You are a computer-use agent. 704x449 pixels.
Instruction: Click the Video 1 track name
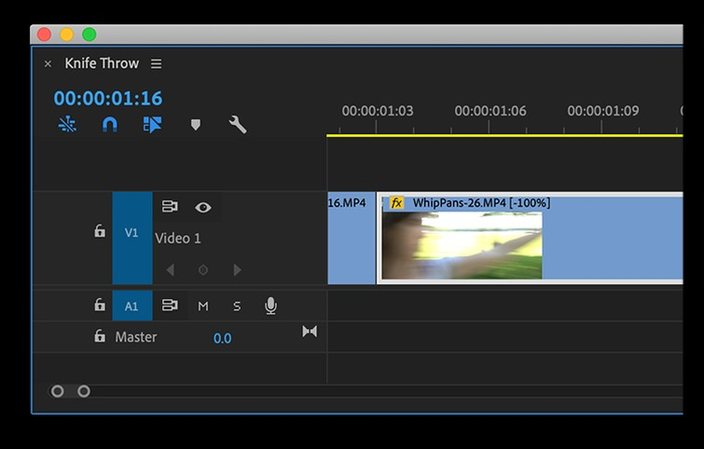(178, 238)
